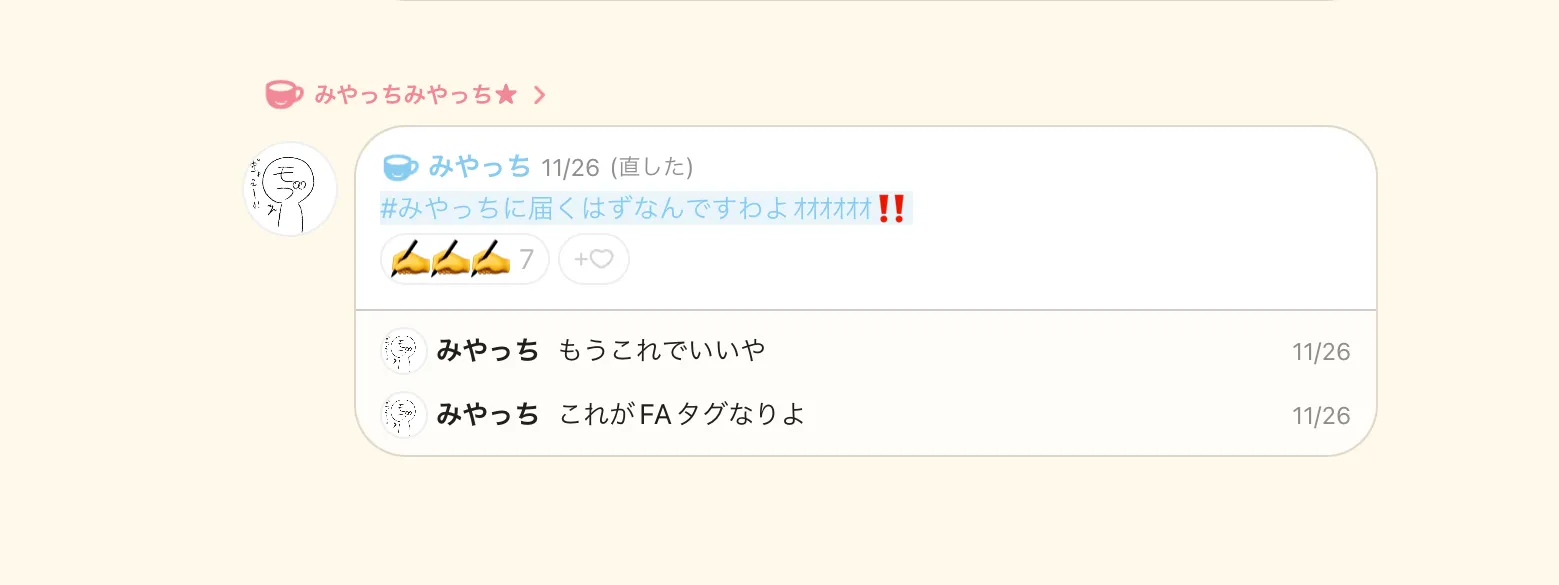1559x585 pixels.
Task: Click the post's 11/26 date next to the author name
Action: click(x=571, y=168)
